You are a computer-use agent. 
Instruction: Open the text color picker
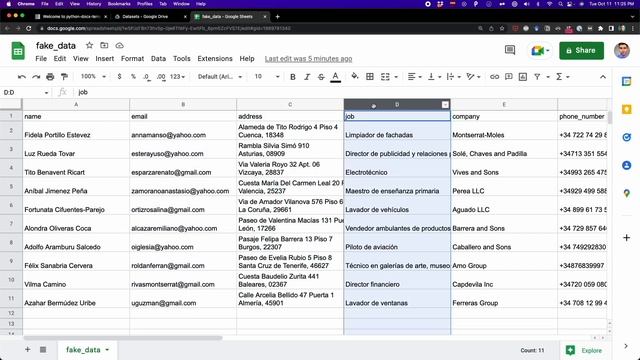(x=336, y=77)
